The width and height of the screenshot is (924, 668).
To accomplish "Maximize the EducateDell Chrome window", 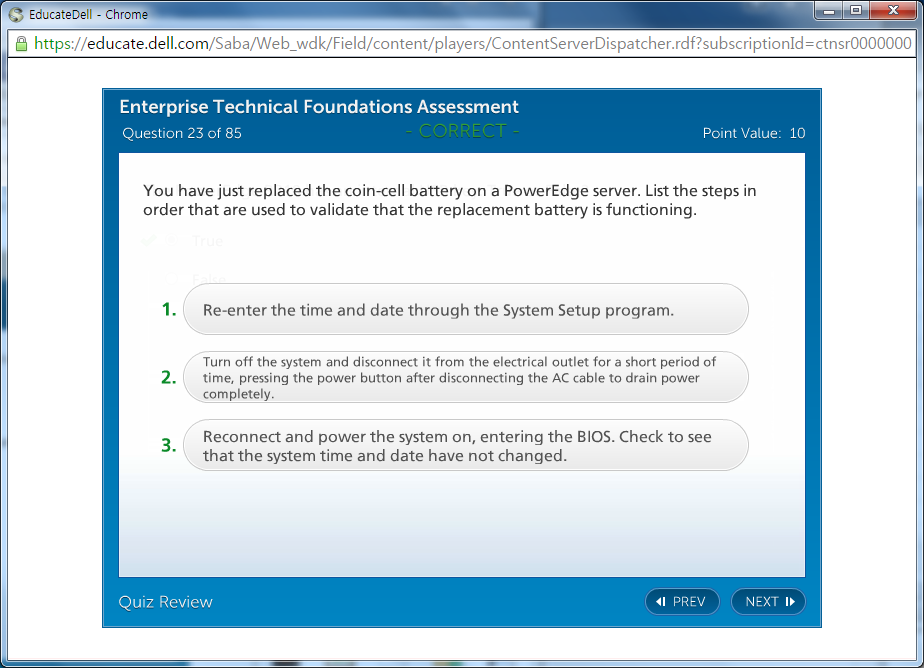I will coord(855,11).
